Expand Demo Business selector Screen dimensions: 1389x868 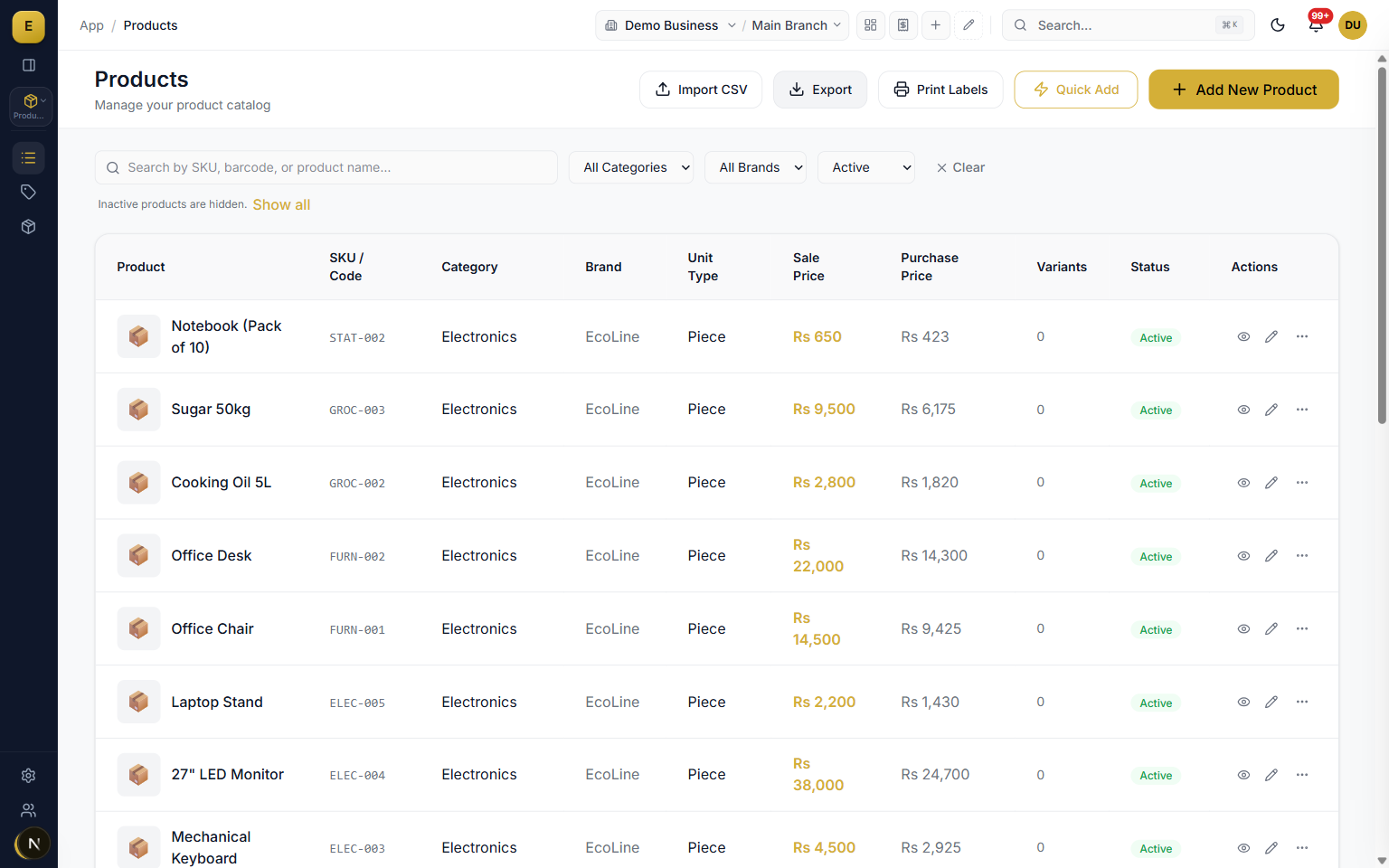pyautogui.click(x=671, y=25)
